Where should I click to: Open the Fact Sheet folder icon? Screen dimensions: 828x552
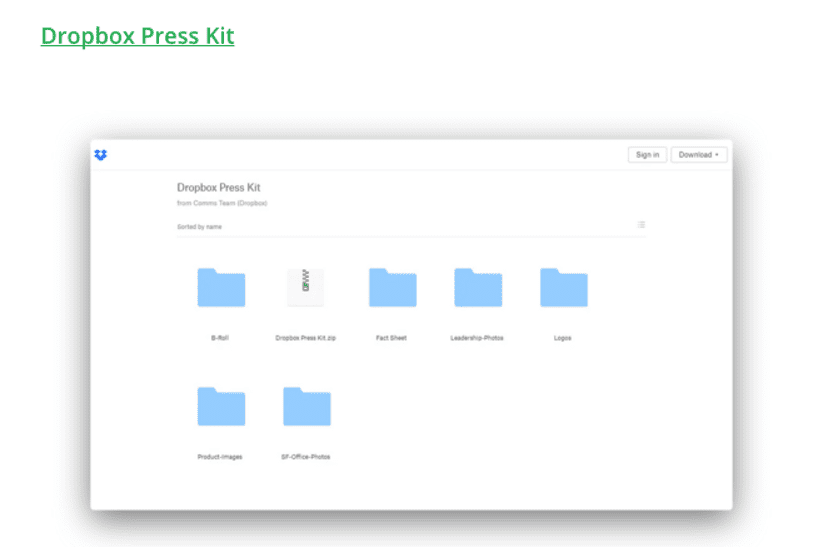(392, 287)
